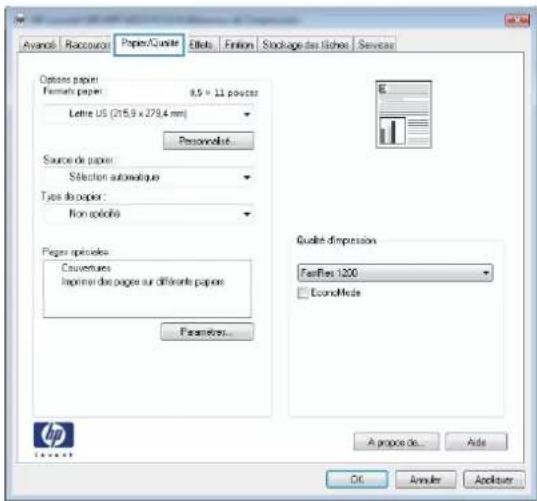Expand the Source de papier dropdown
This screenshot has width=537, height=501.
[x=149, y=177]
